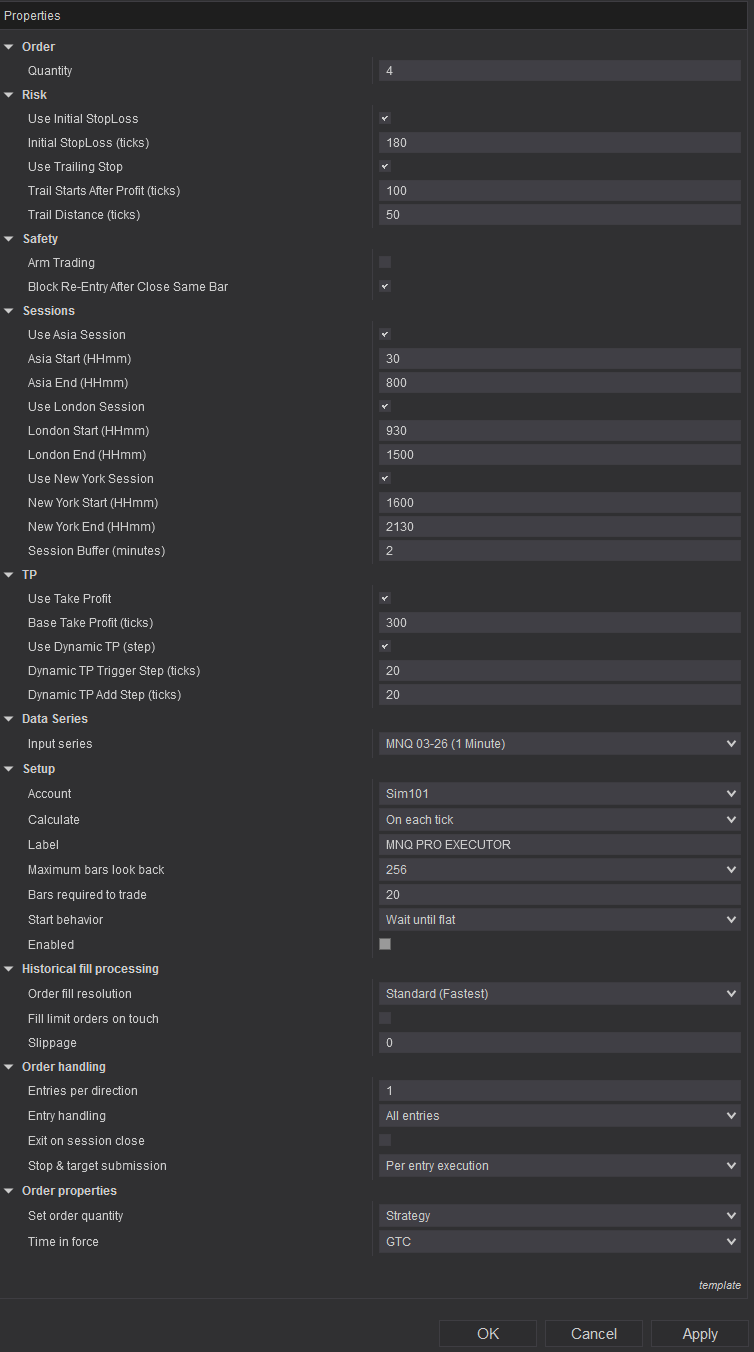Image resolution: width=754 pixels, height=1352 pixels.
Task: Collapse the Order section triangle
Action: pyautogui.click(x=9, y=47)
